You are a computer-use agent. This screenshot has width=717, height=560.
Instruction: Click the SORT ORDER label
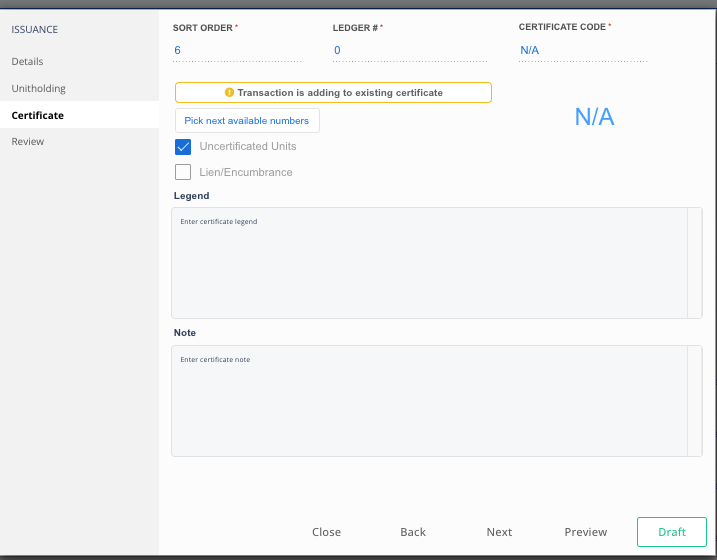203,28
